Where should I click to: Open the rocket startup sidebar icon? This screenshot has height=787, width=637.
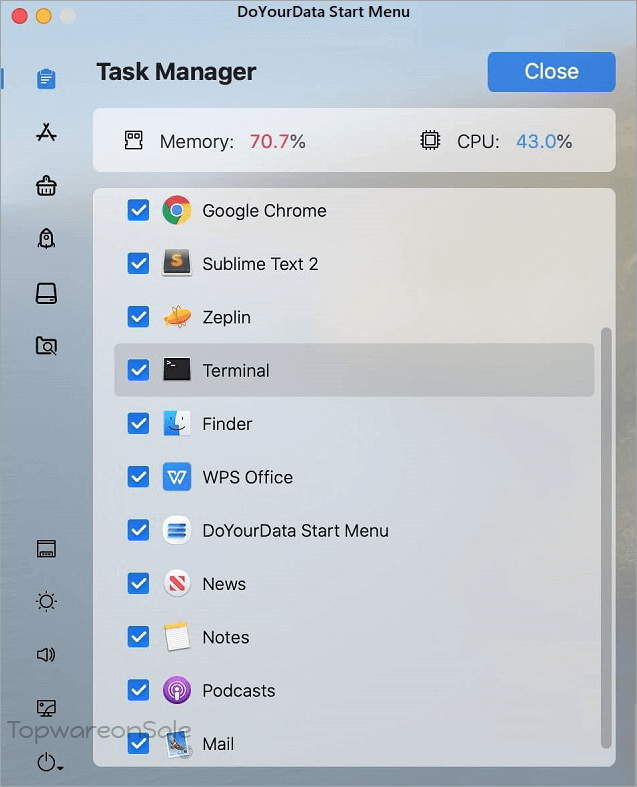click(x=46, y=238)
